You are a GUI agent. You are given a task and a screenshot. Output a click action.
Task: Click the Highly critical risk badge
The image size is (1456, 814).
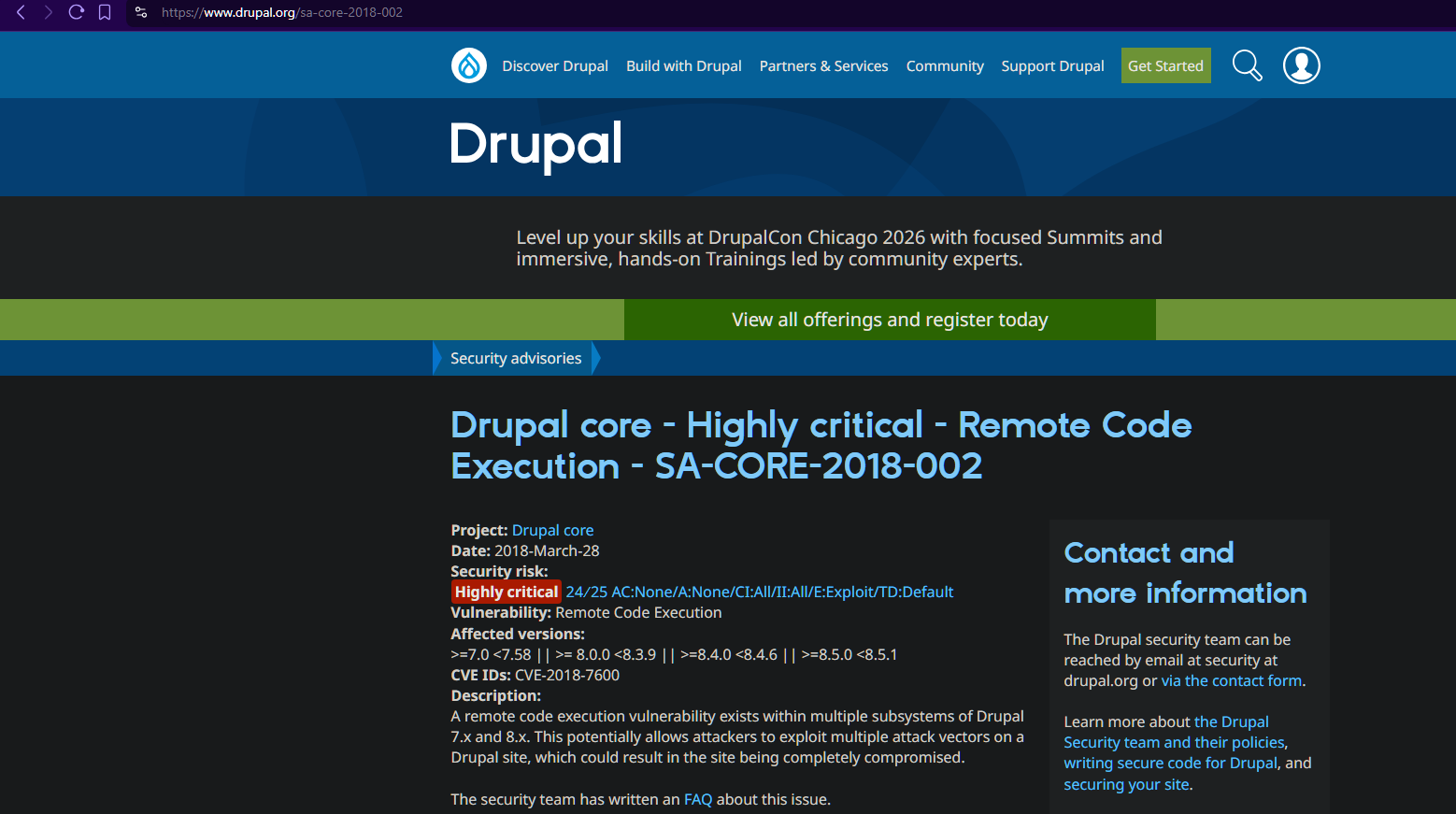click(x=507, y=592)
